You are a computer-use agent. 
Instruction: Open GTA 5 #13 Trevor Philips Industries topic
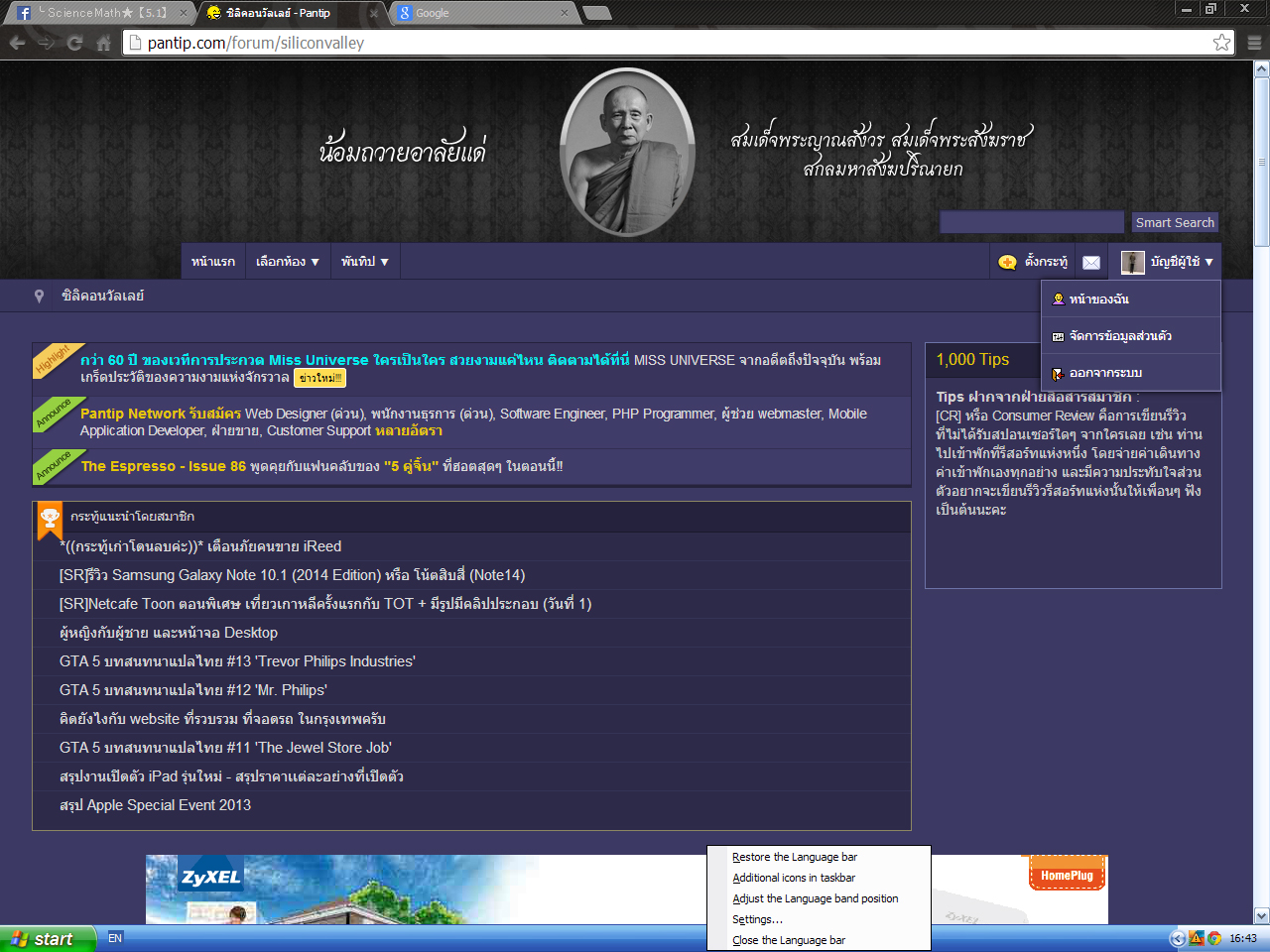pos(237,661)
